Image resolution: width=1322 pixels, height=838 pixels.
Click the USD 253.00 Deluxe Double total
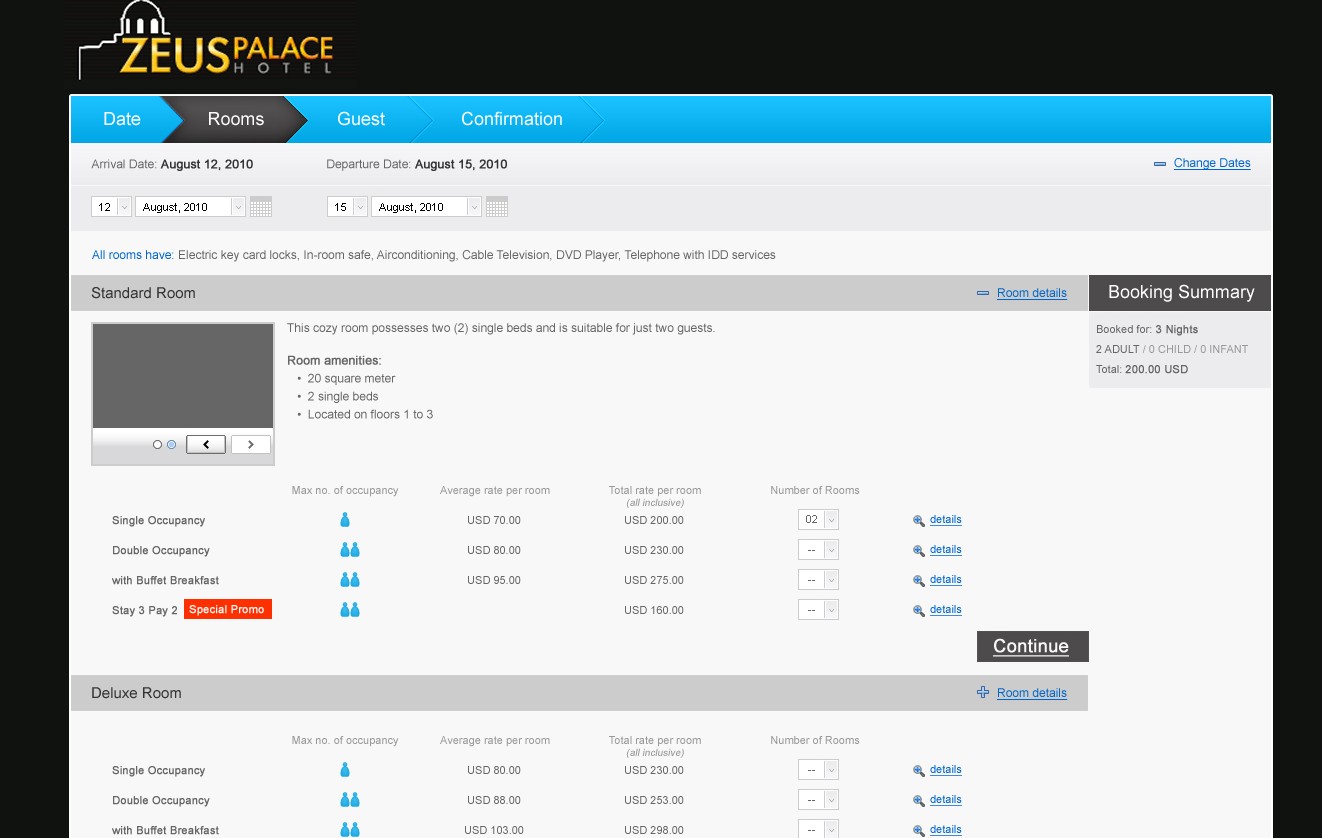tap(654, 800)
